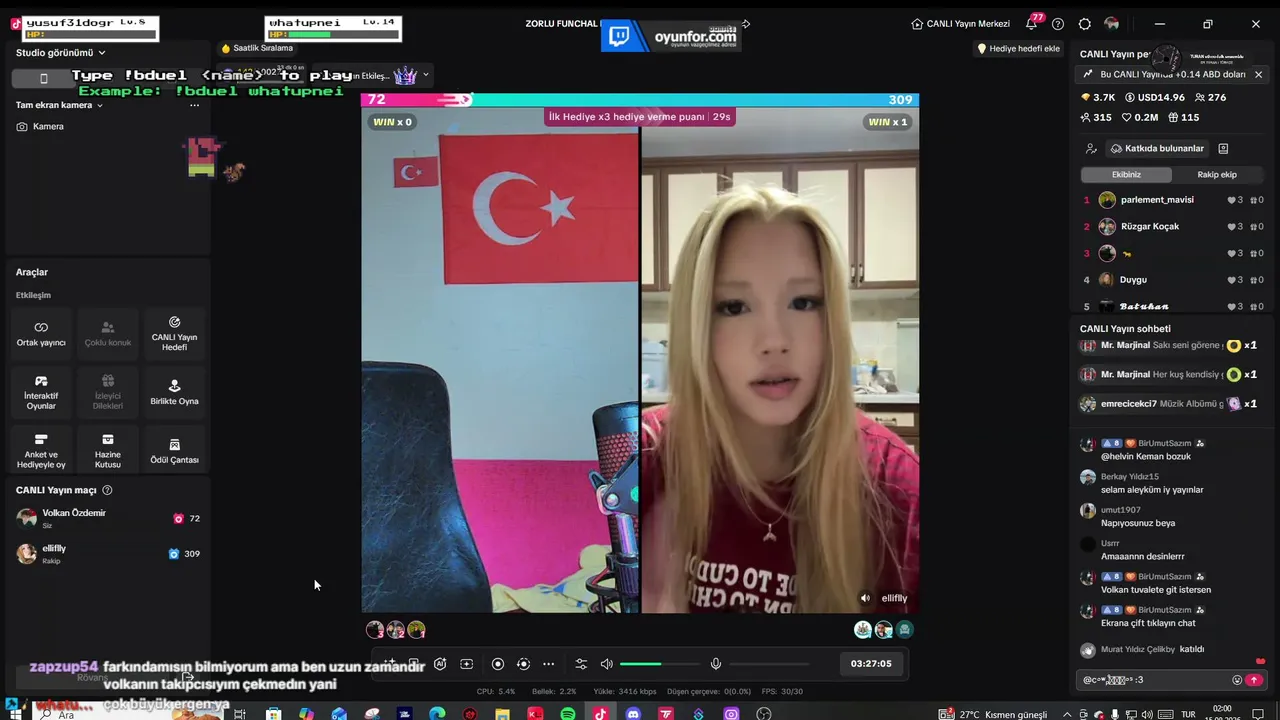
Task: Open chat user umut1907
Action: tap(1120, 510)
